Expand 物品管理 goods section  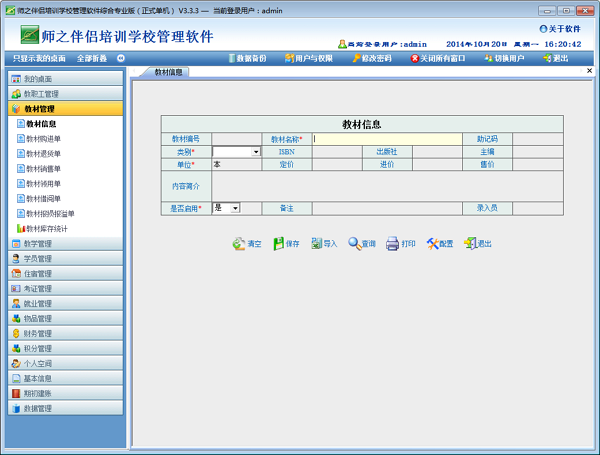[x=65, y=318]
